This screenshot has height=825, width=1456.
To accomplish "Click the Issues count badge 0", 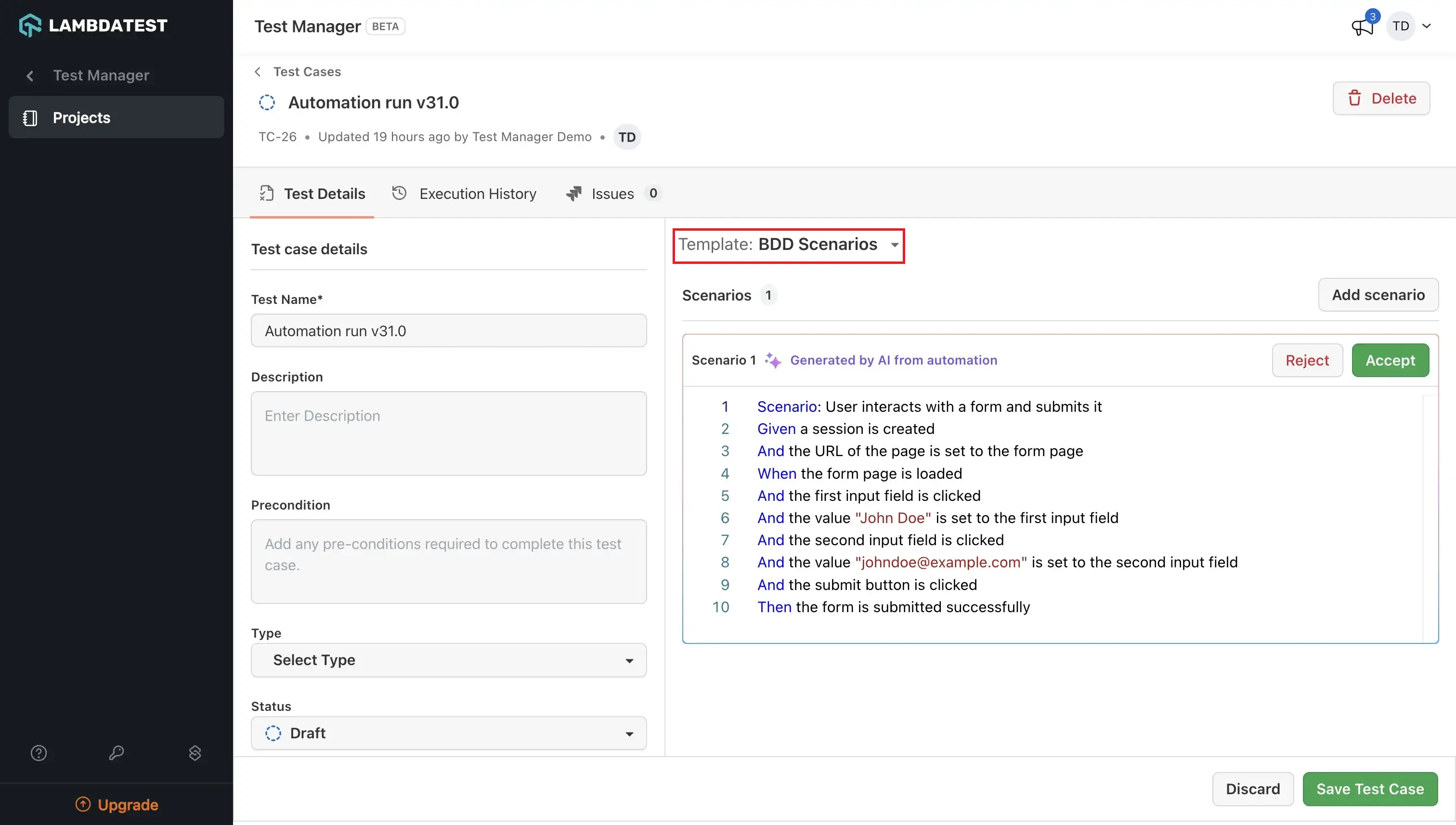I will click(653, 193).
